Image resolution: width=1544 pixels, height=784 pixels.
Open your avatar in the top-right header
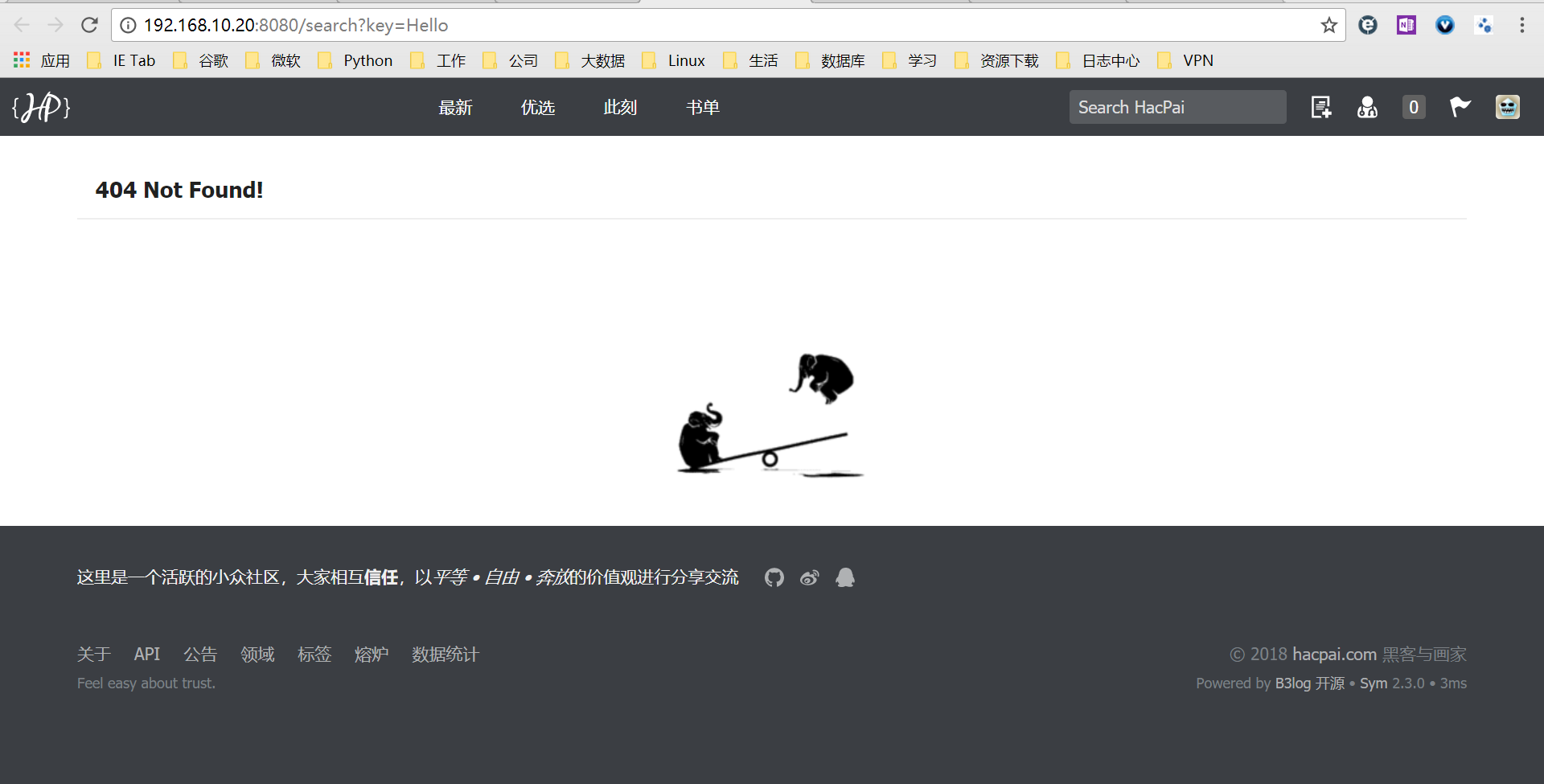(x=1507, y=107)
